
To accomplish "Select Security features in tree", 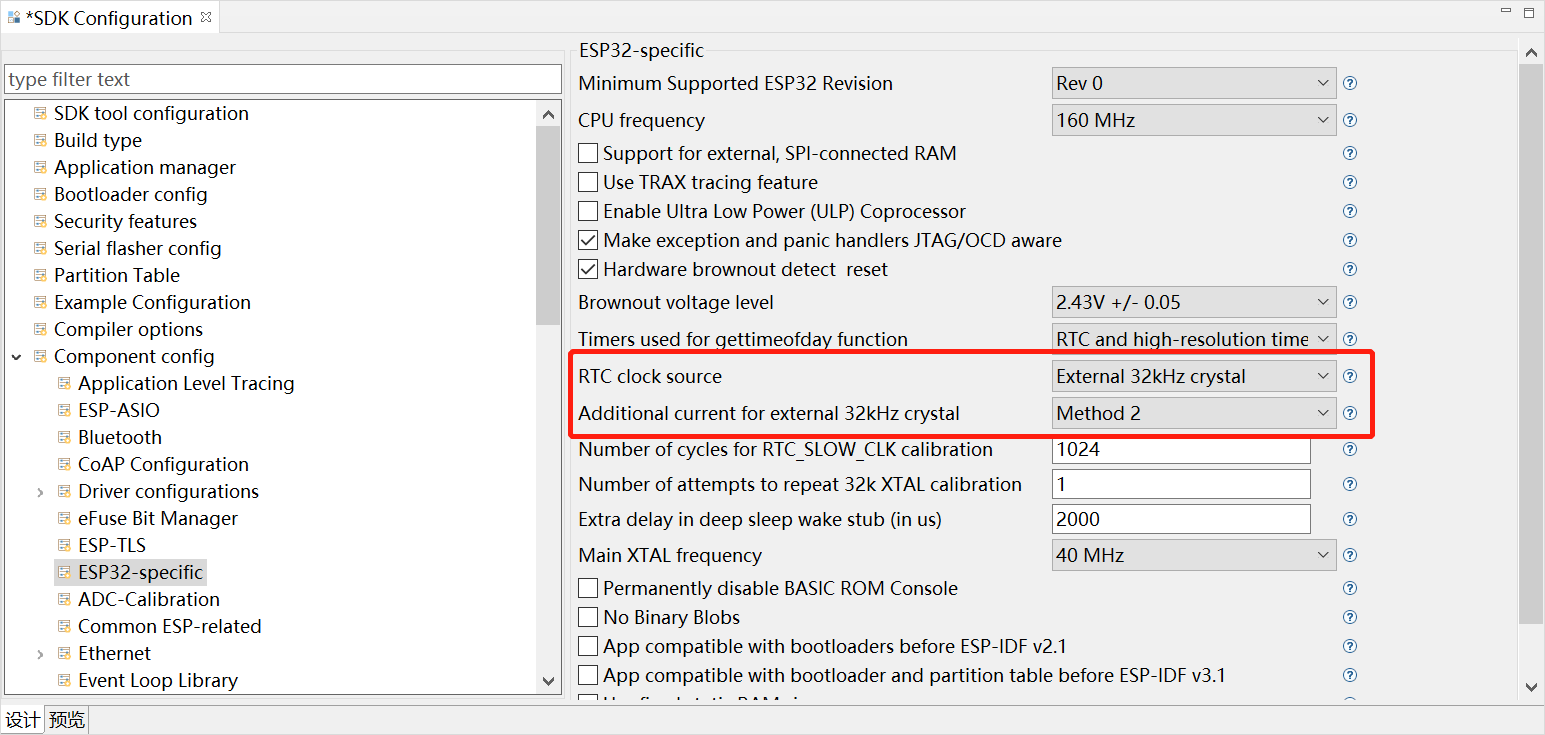I will pyautogui.click(x=125, y=221).
